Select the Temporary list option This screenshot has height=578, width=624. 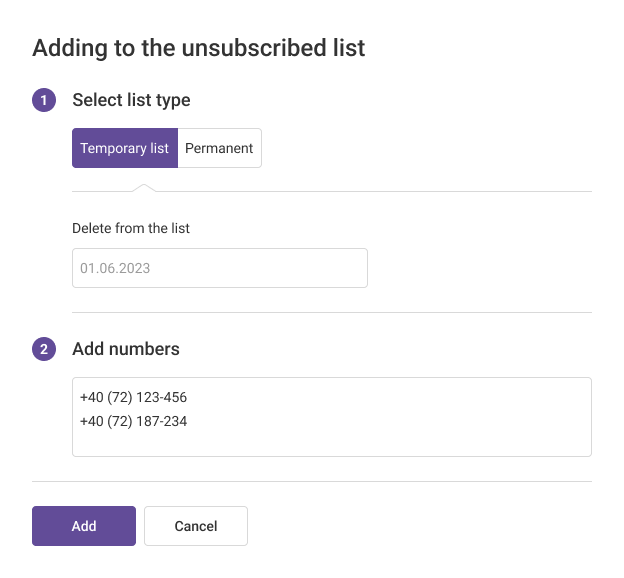pos(125,148)
